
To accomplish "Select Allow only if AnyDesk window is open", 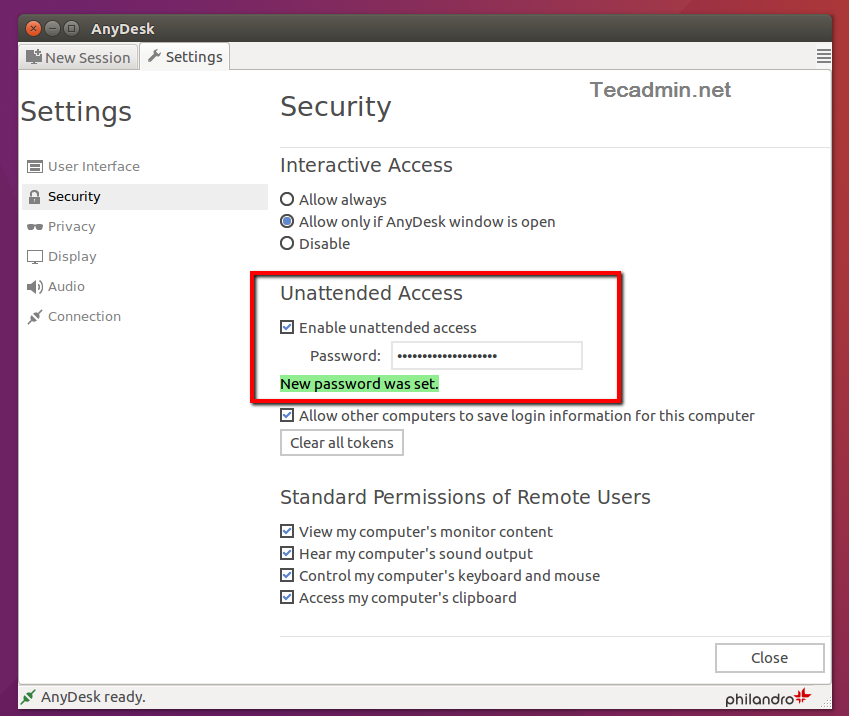I will click(287, 222).
